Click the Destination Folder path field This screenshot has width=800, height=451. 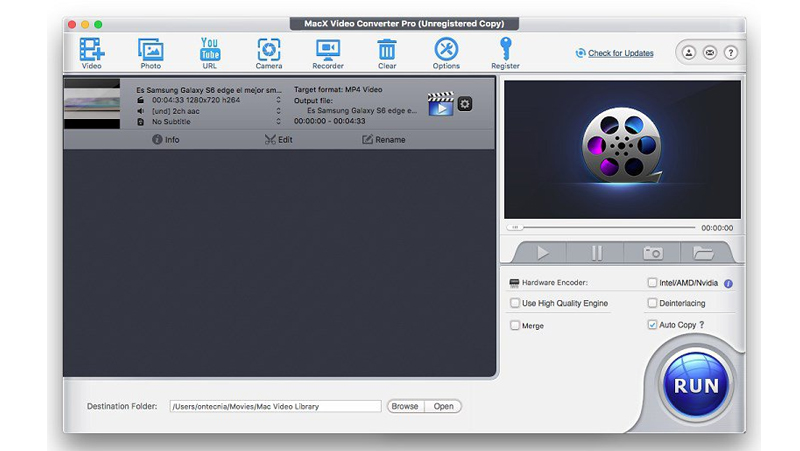click(276, 406)
